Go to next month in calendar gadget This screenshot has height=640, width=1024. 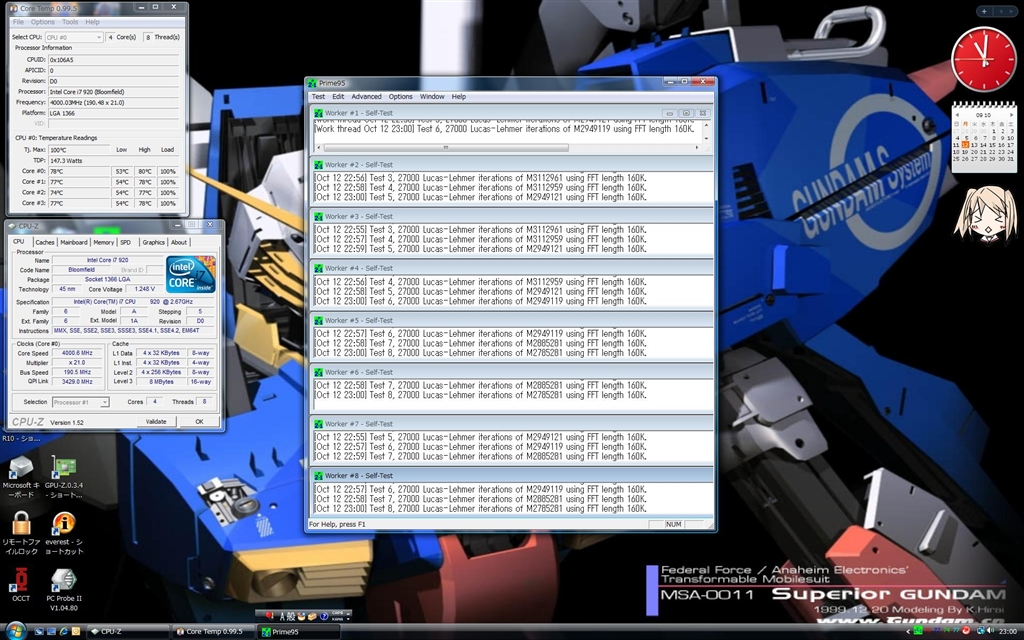click(x=1011, y=114)
